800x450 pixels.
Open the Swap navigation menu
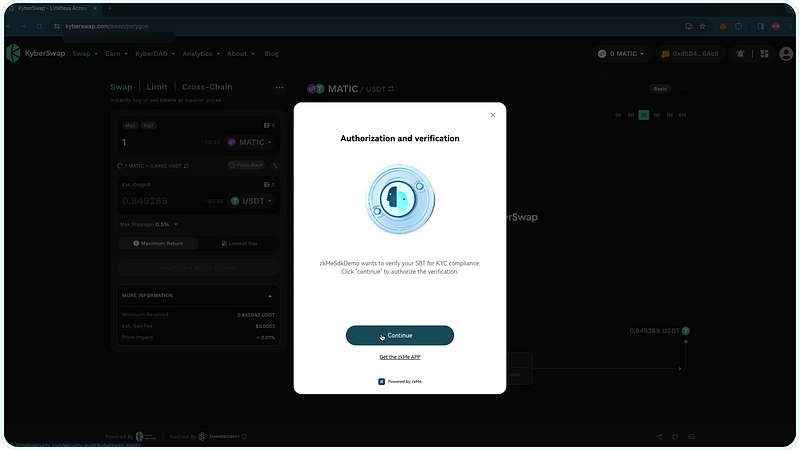[x=85, y=54]
